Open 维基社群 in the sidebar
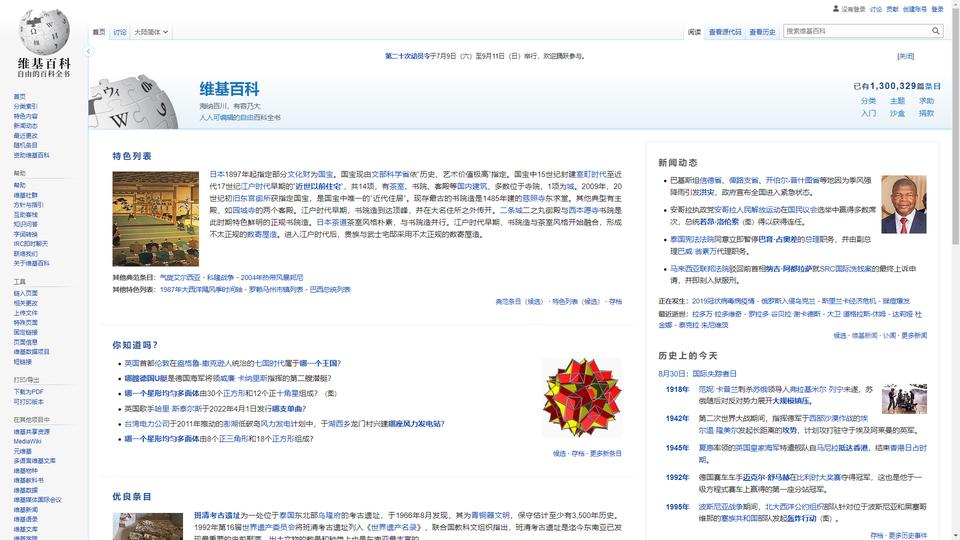 coord(25,195)
